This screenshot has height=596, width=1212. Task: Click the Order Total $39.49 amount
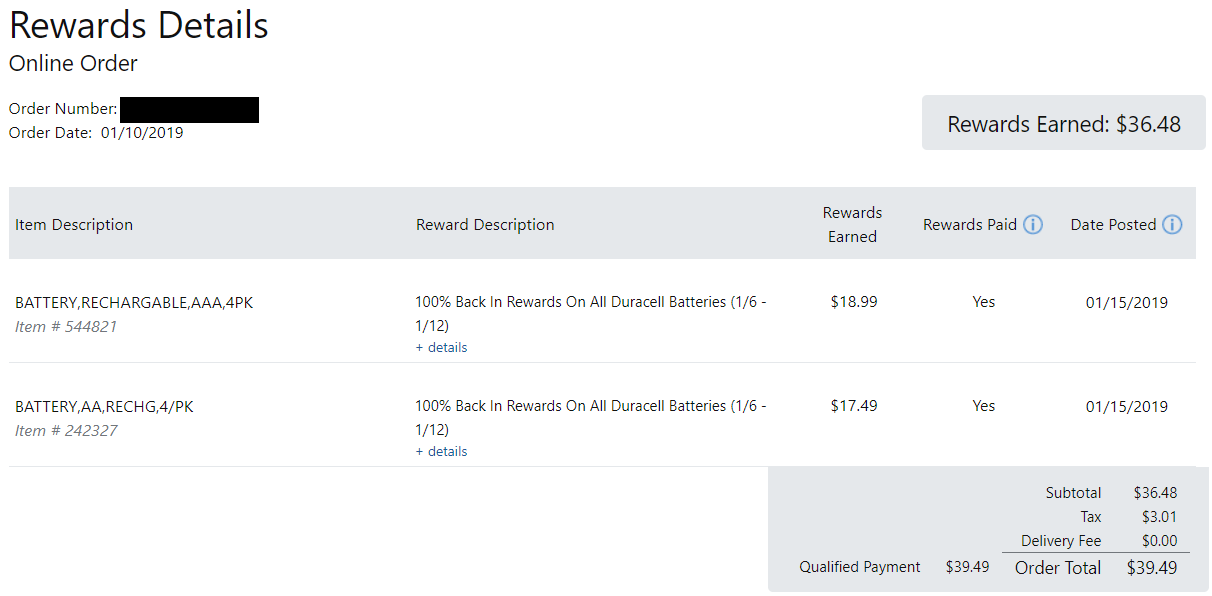click(1151, 568)
